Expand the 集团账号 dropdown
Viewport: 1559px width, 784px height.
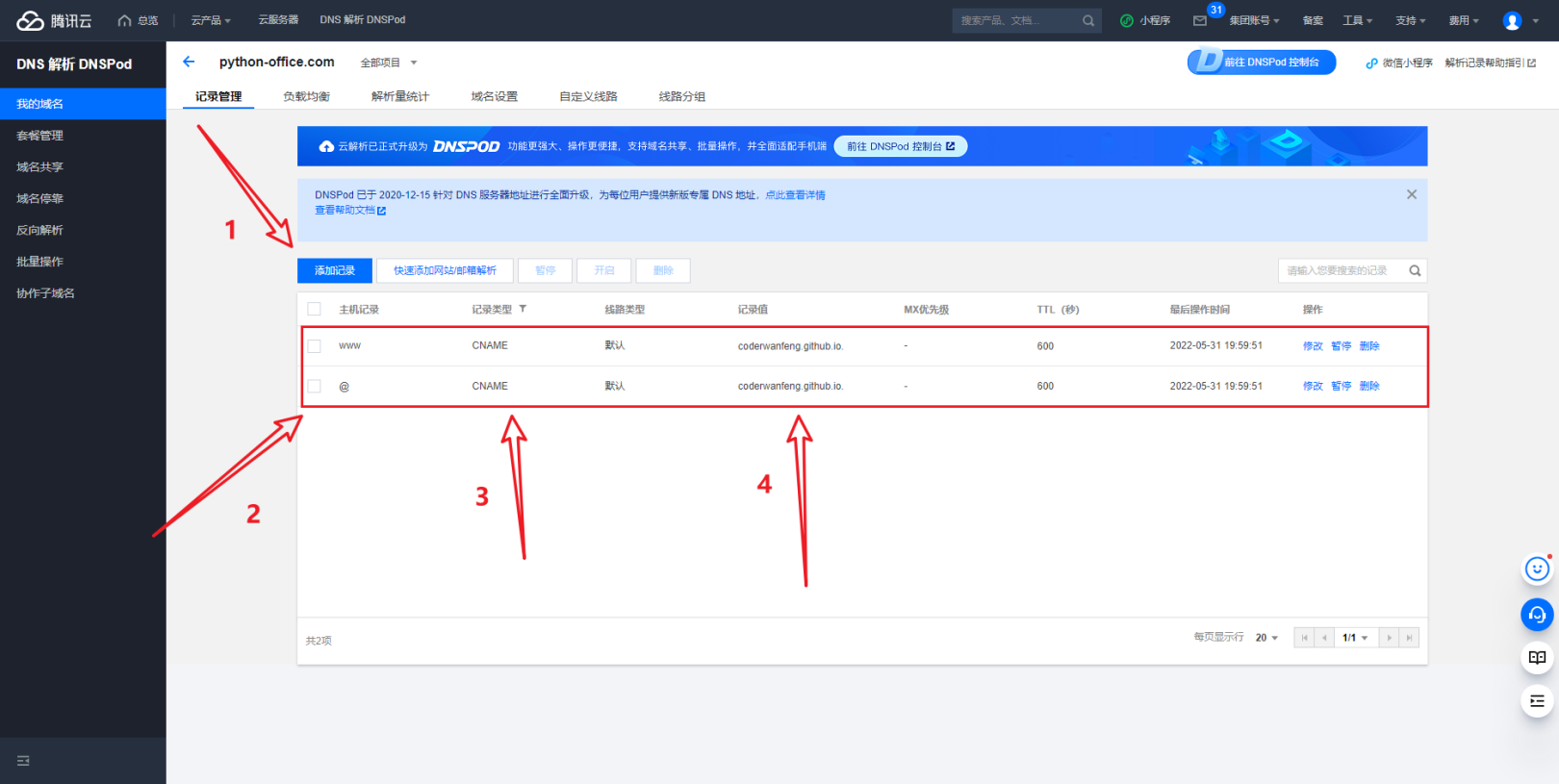1254,20
